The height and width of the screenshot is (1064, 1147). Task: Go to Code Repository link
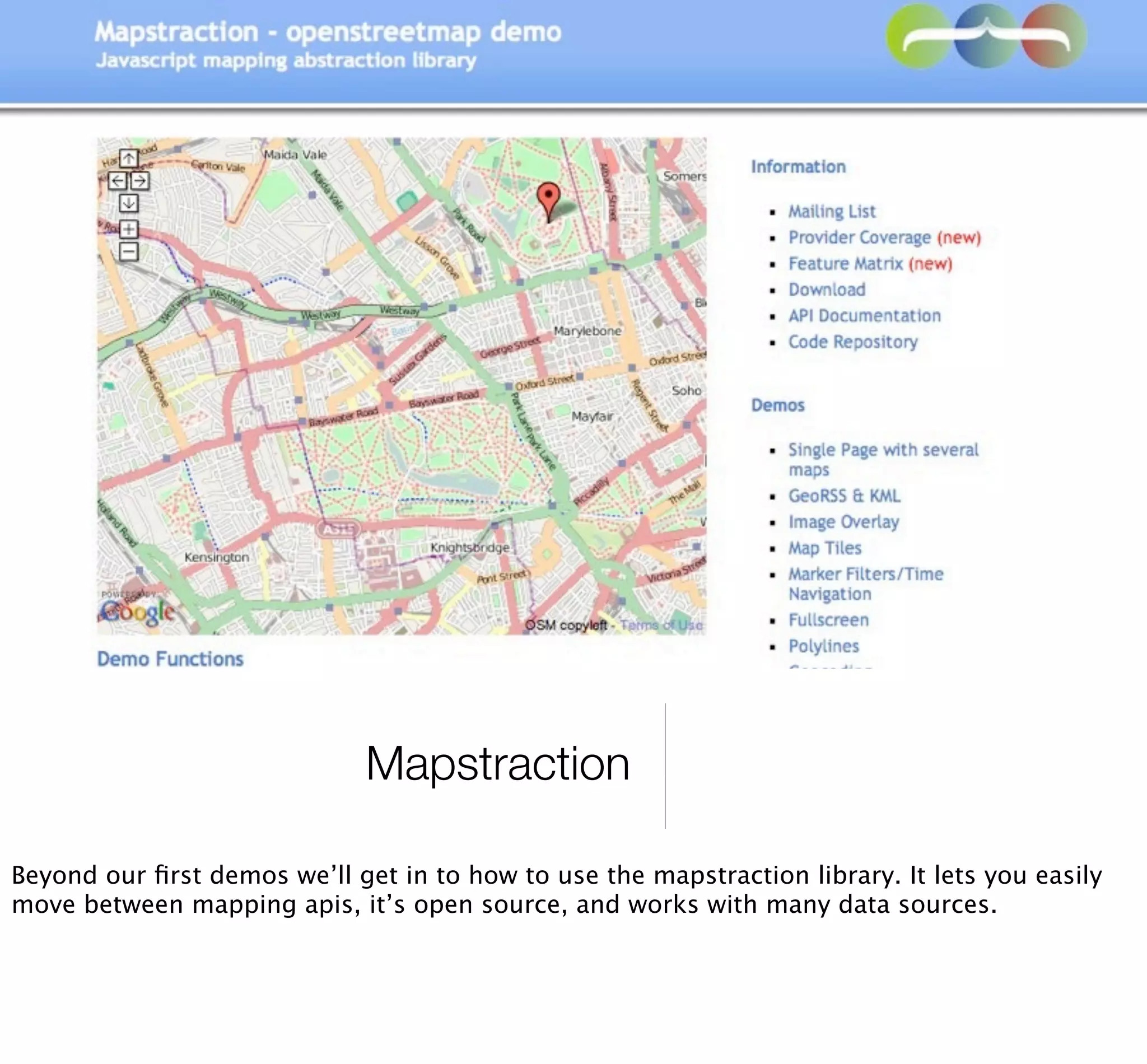(853, 342)
